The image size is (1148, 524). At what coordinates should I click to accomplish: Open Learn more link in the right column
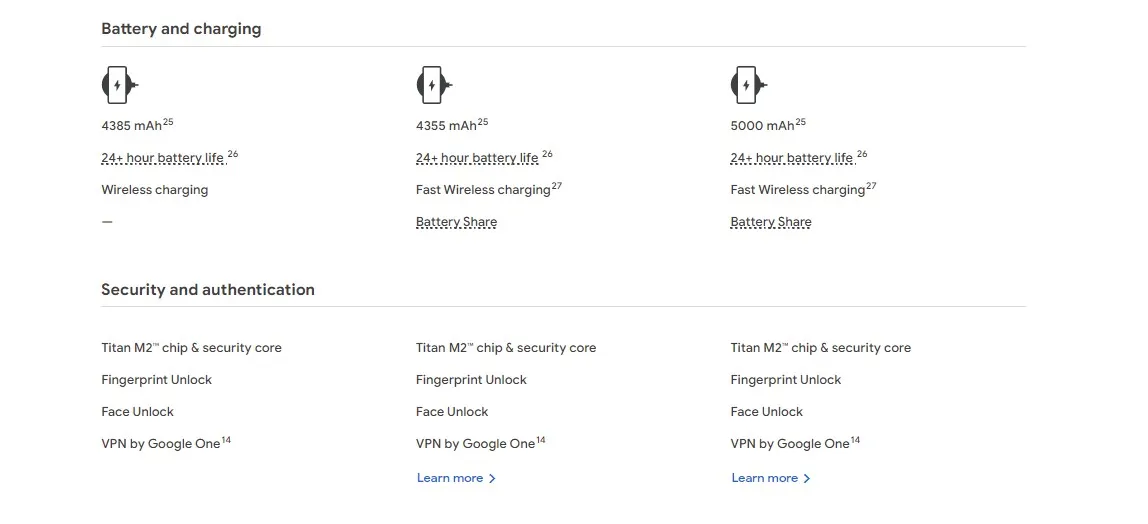(x=771, y=478)
